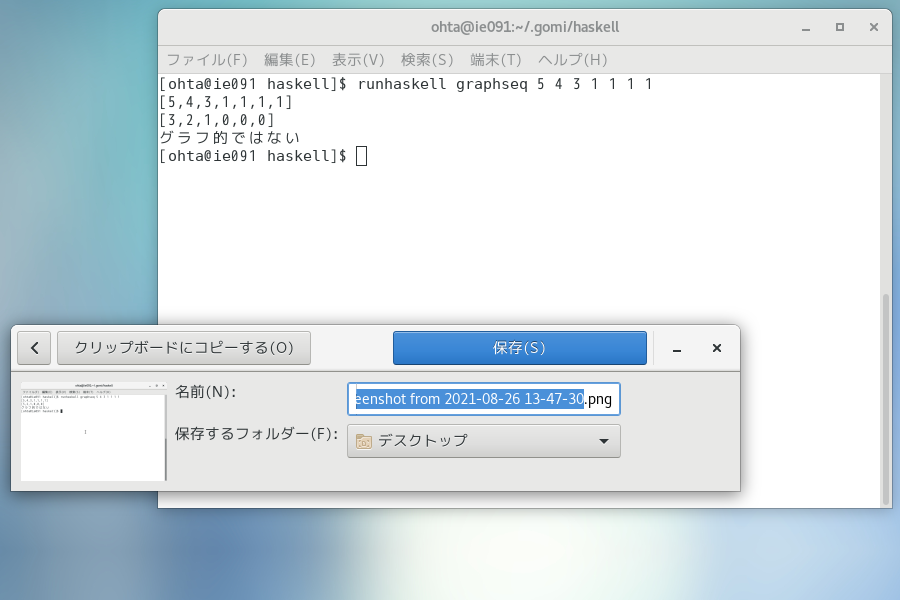900x600 pixels.
Task: Close the terminal window
Action: [874, 27]
